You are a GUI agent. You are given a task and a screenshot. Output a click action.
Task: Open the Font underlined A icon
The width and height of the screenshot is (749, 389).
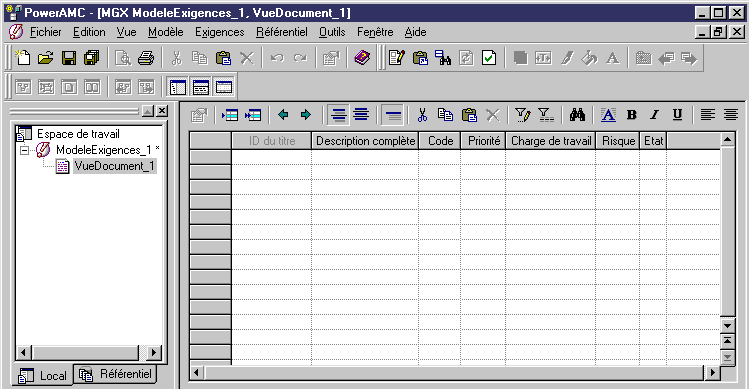click(608, 115)
